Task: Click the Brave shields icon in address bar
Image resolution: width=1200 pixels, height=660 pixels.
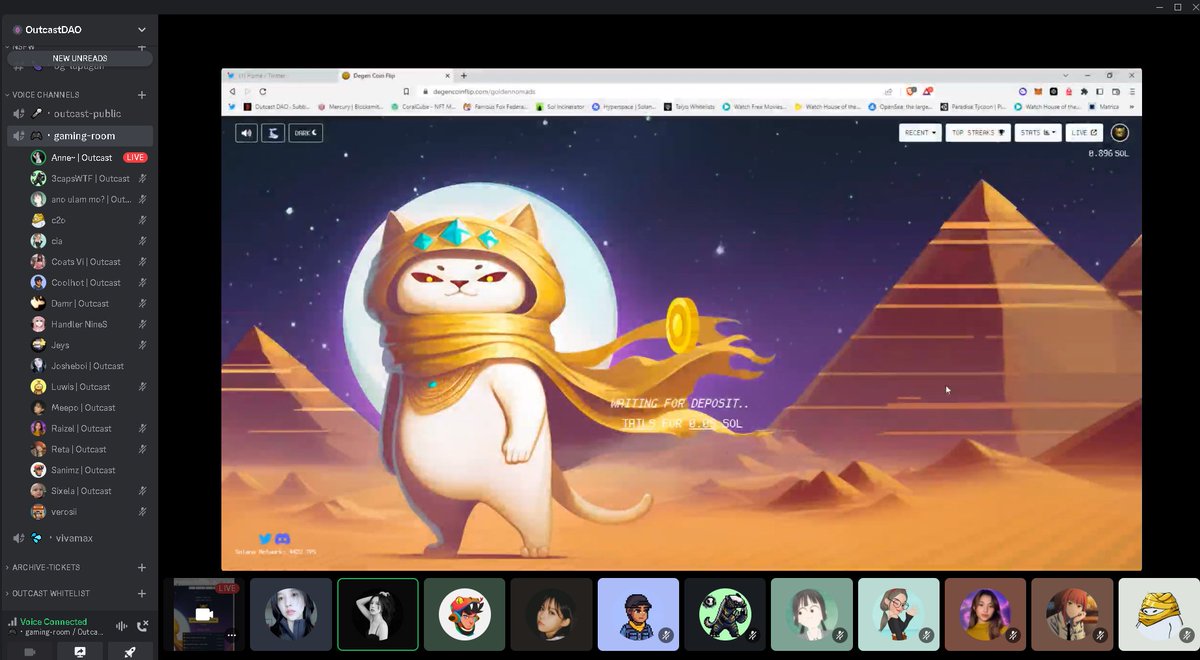Action: click(910, 91)
